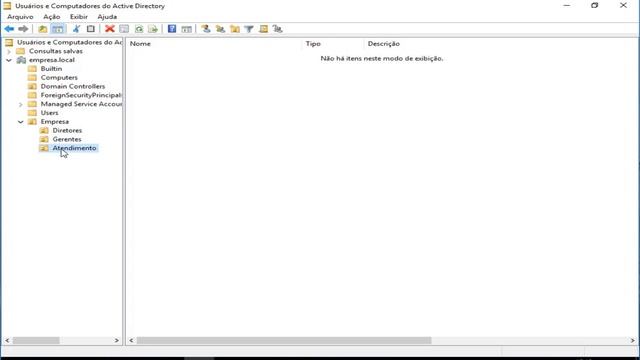Click the blue Help icon

coord(172,29)
